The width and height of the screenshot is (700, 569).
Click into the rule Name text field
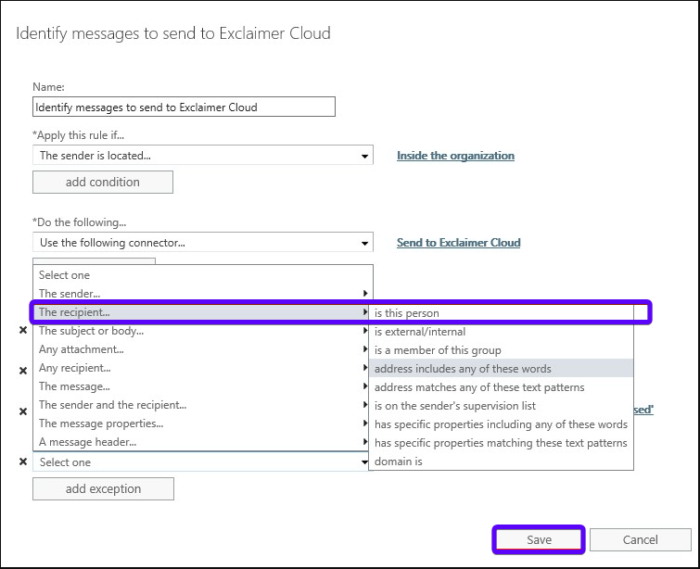(184, 107)
